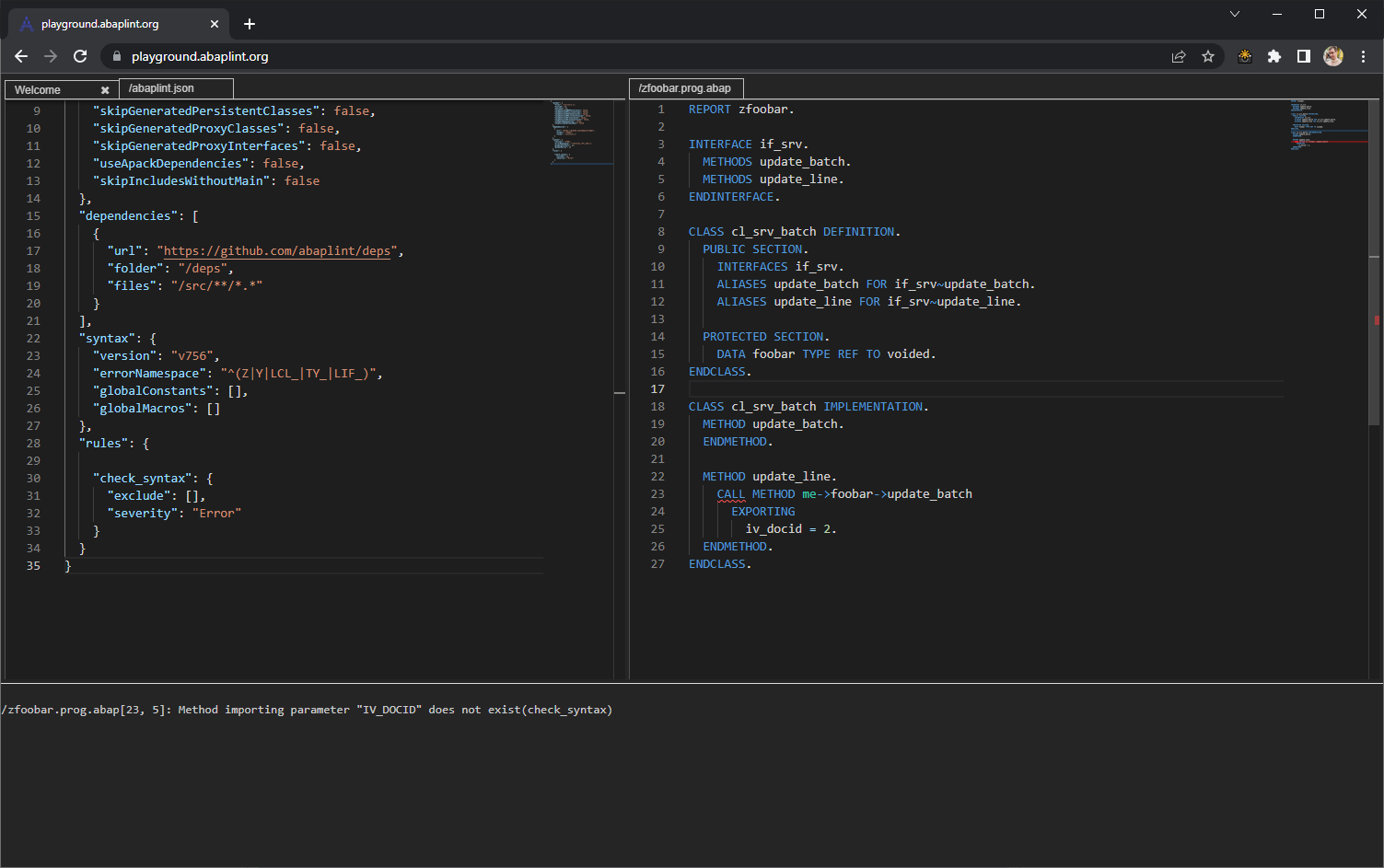Open the browser side panel icon

pos(1304,56)
